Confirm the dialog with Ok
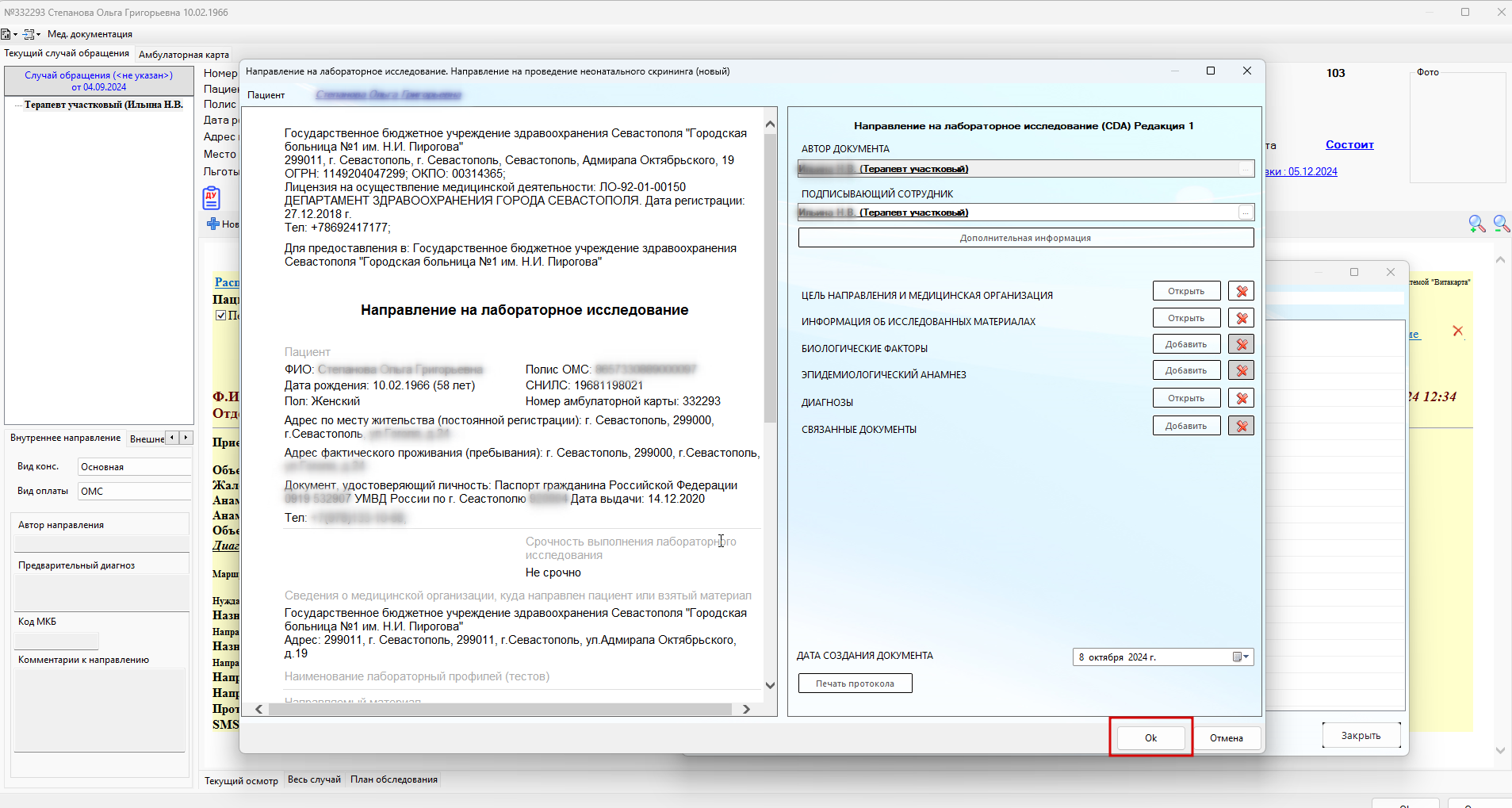Screen dimensions: 1512x808 click(x=1150, y=738)
